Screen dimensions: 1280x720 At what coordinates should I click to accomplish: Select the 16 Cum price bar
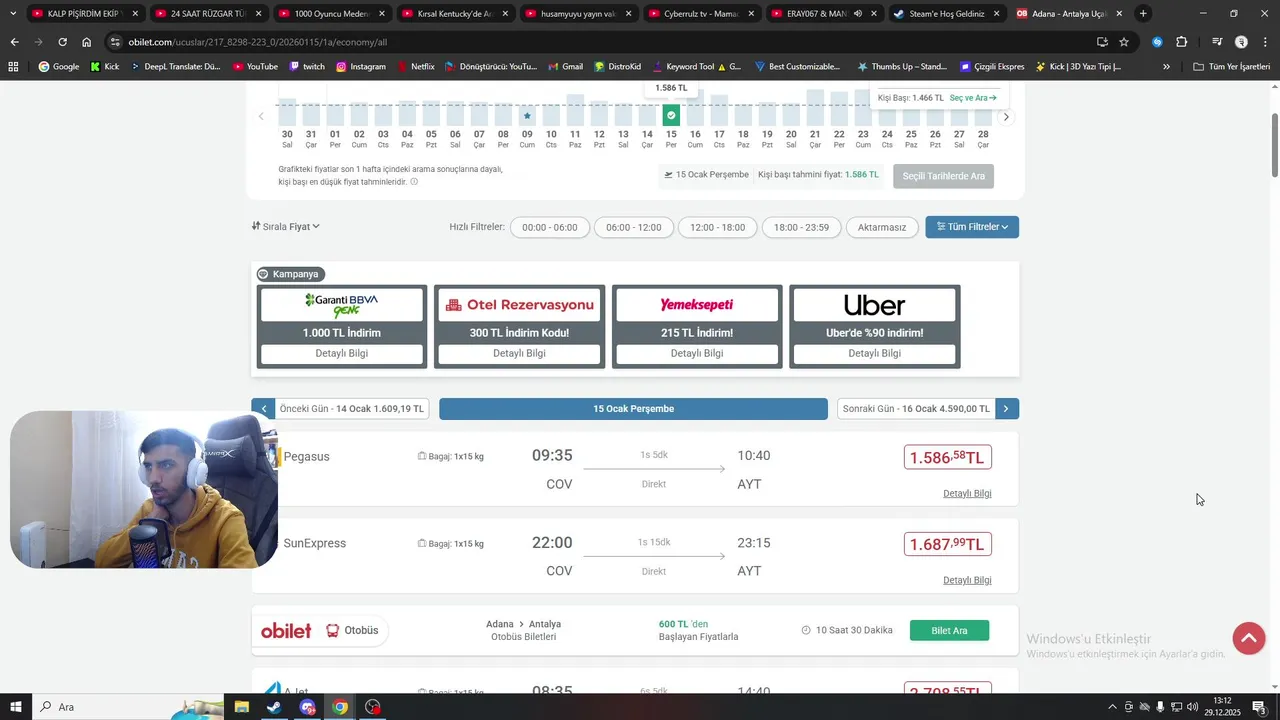[x=695, y=108]
